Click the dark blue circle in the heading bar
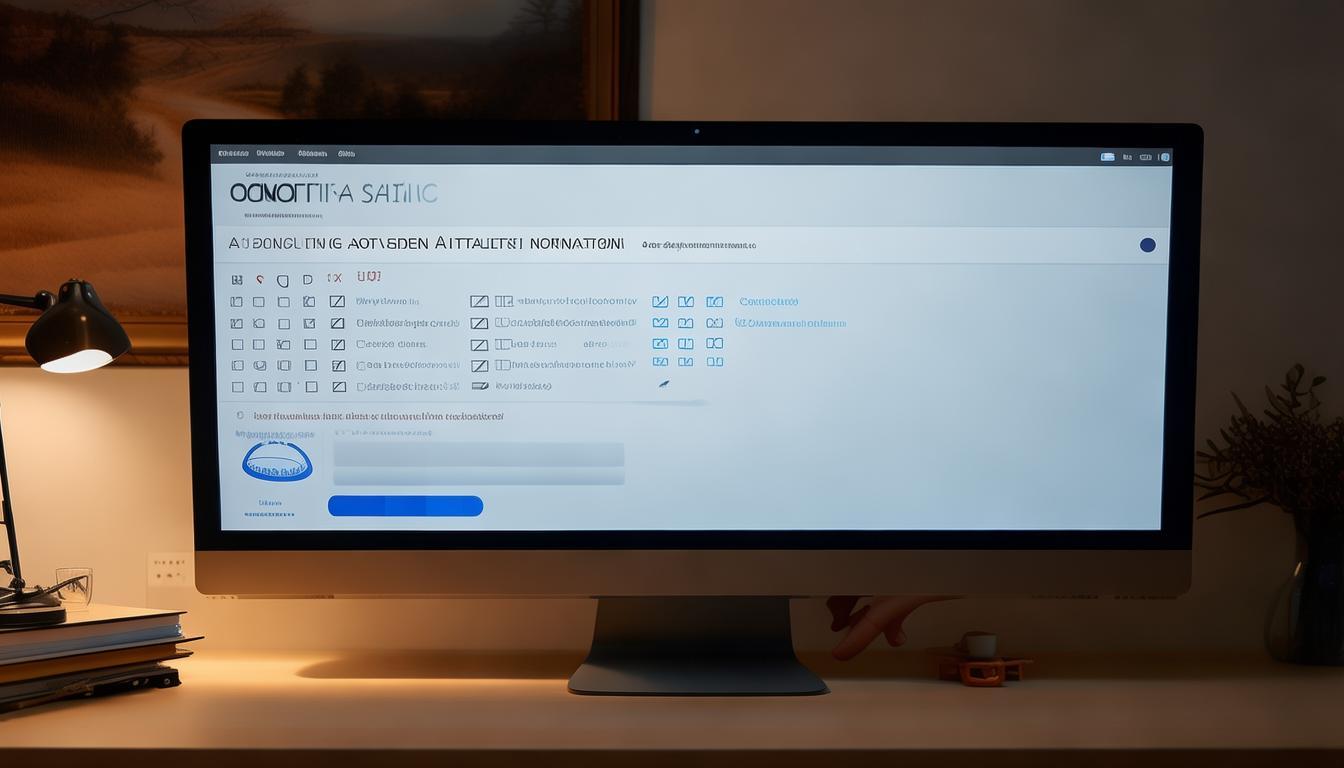Image resolution: width=1344 pixels, height=768 pixels. [x=1147, y=245]
